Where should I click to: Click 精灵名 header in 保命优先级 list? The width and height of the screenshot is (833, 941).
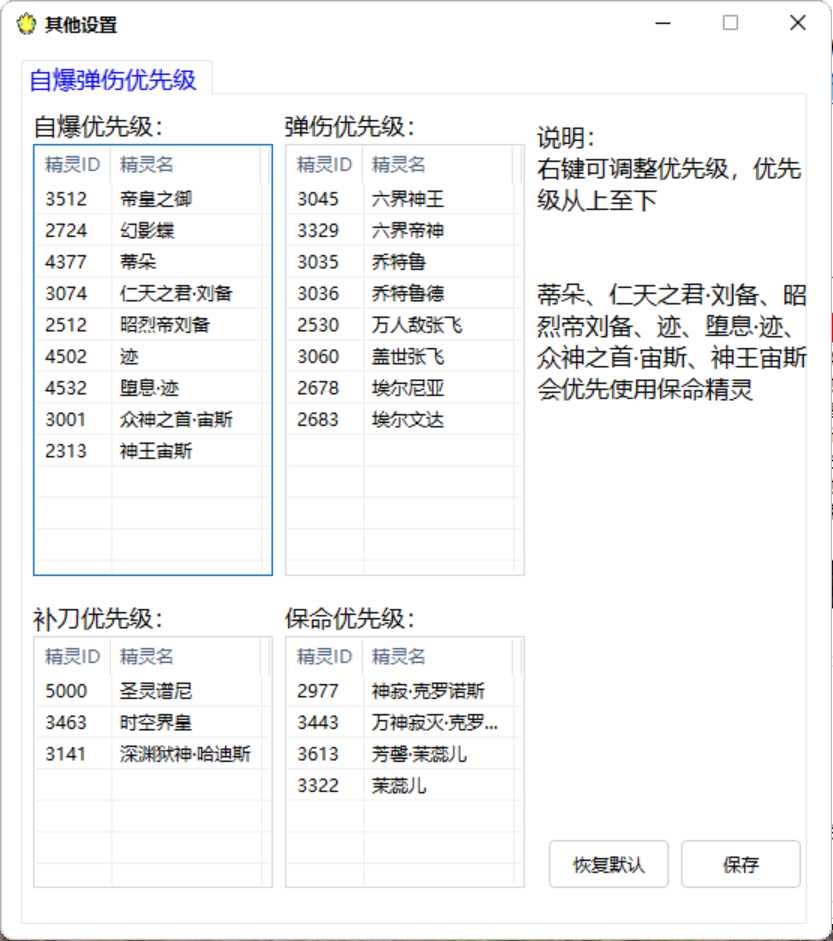(399, 657)
